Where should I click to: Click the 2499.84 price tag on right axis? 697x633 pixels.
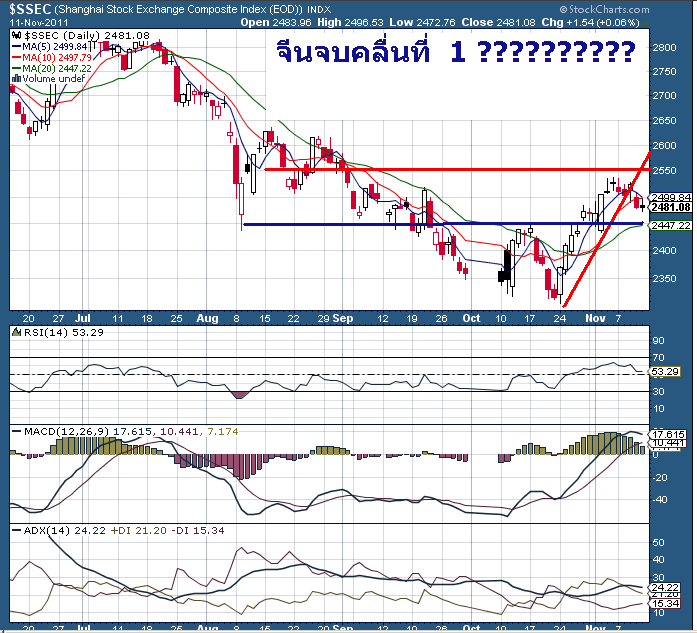pos(670,198)
